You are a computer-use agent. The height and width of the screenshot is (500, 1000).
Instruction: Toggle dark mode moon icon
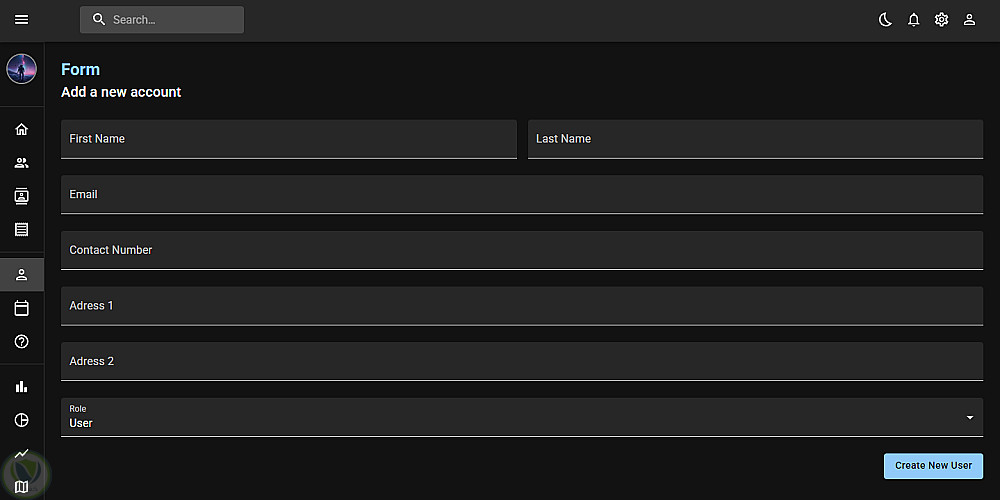tap(885, 20)
